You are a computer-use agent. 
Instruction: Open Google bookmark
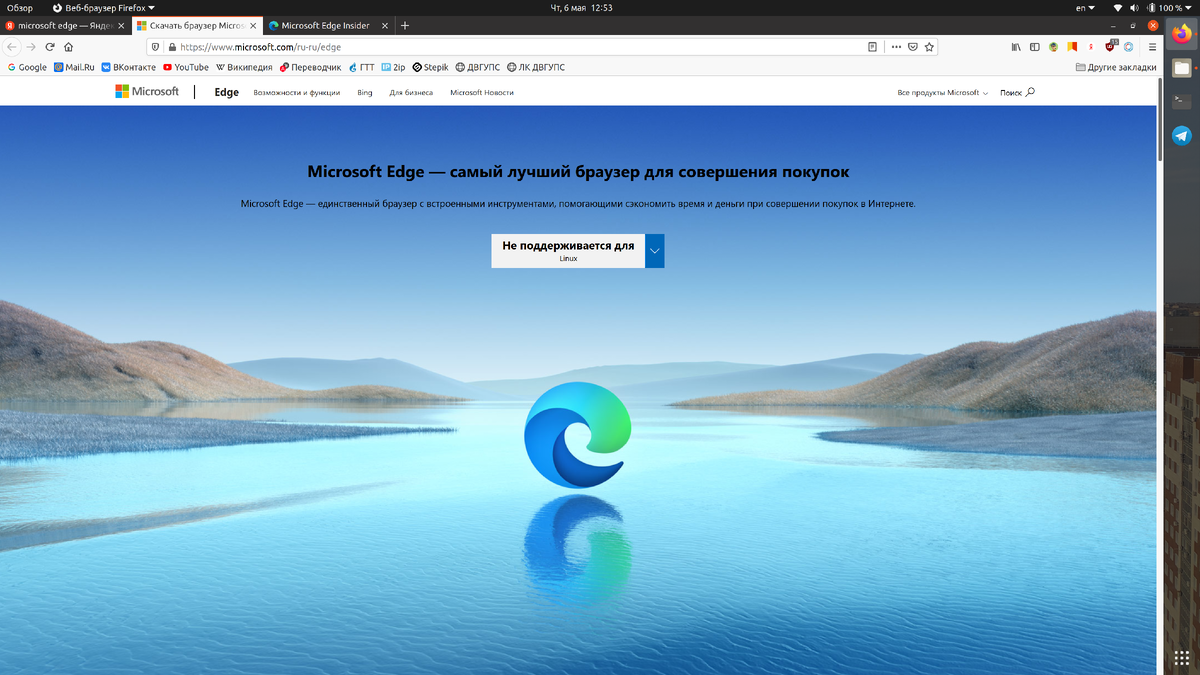[x=27, y=67]
